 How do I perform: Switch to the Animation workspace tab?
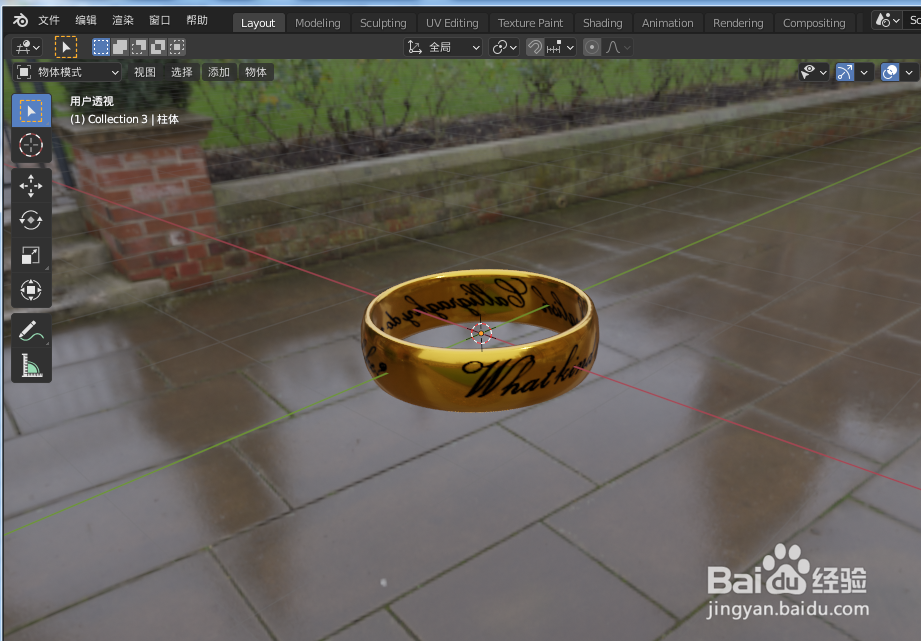tap(667, 23)
